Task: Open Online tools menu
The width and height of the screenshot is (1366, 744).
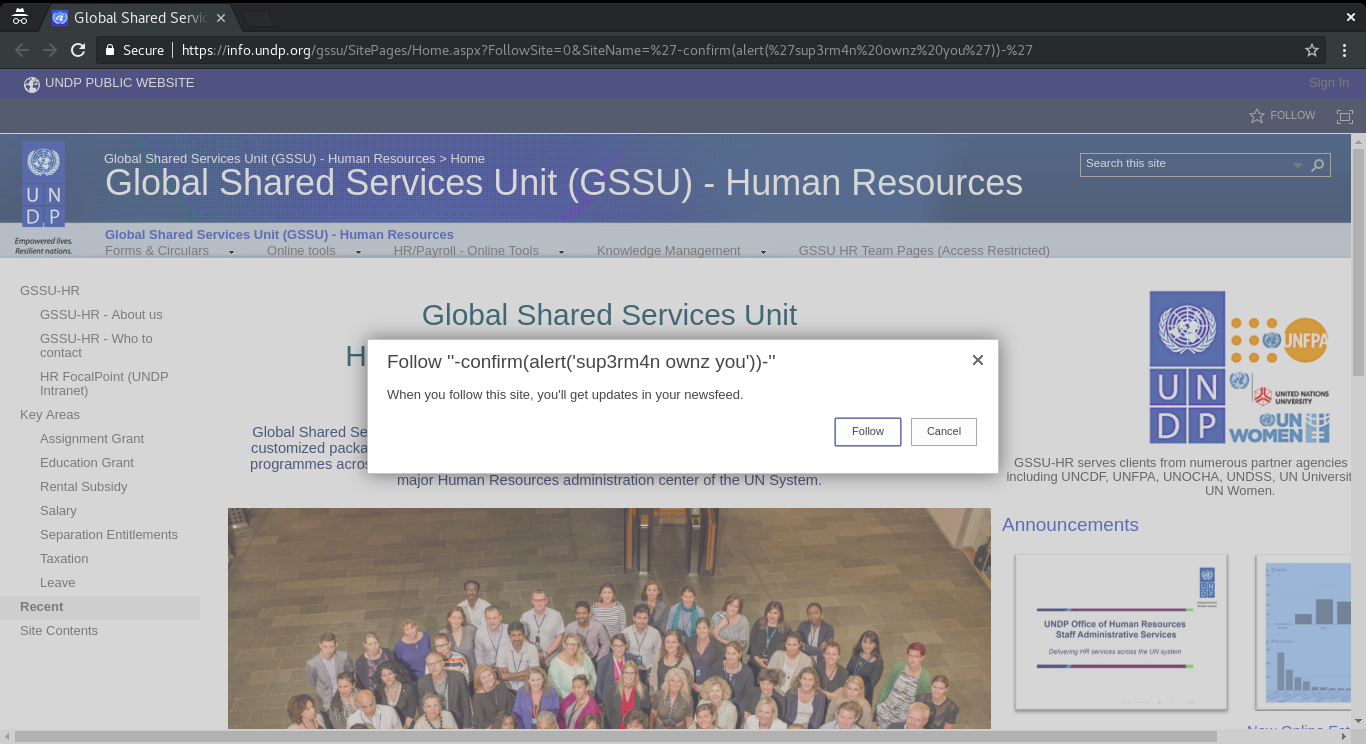Action: click(301, 251)
